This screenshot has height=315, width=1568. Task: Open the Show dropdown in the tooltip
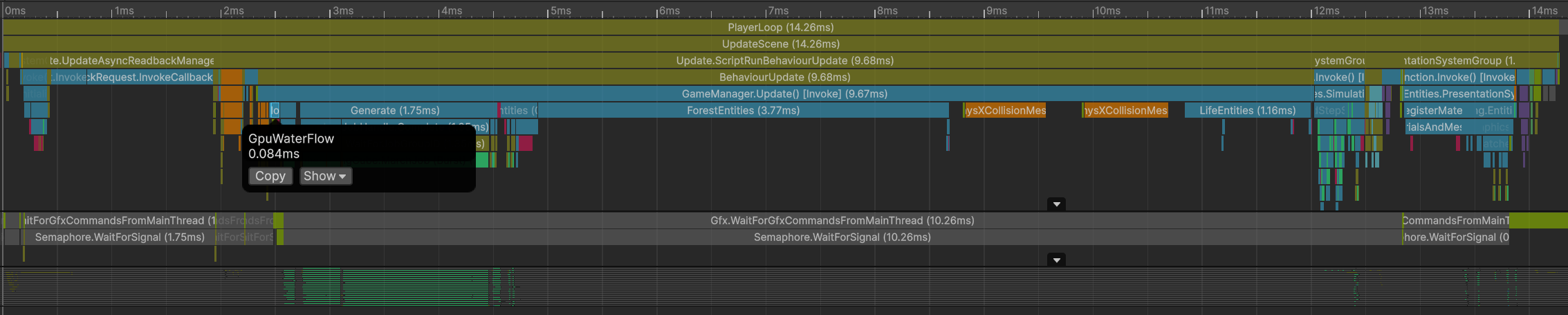pyautogui.click(x=325, y=176)
